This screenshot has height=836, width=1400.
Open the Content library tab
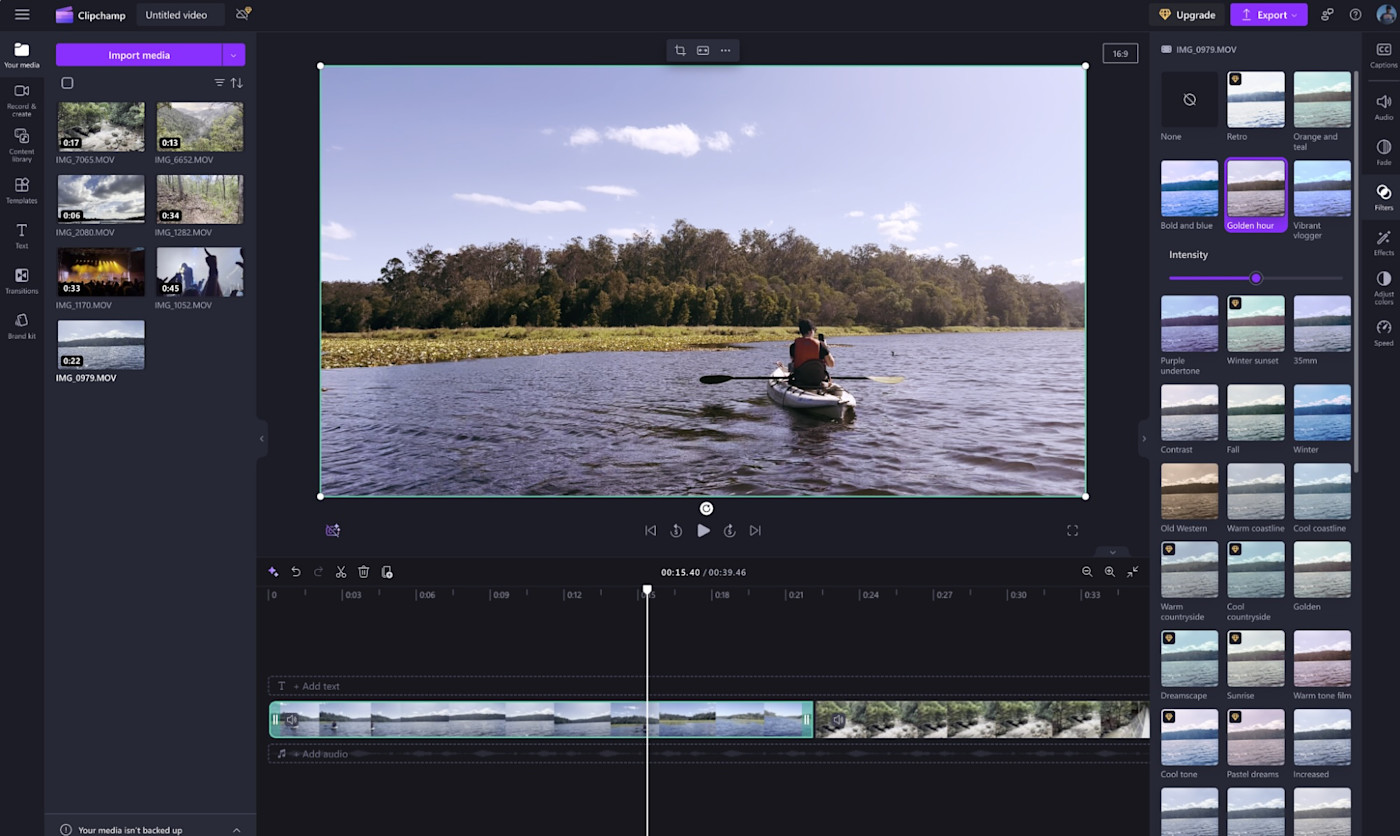click(x=22, y=145)
